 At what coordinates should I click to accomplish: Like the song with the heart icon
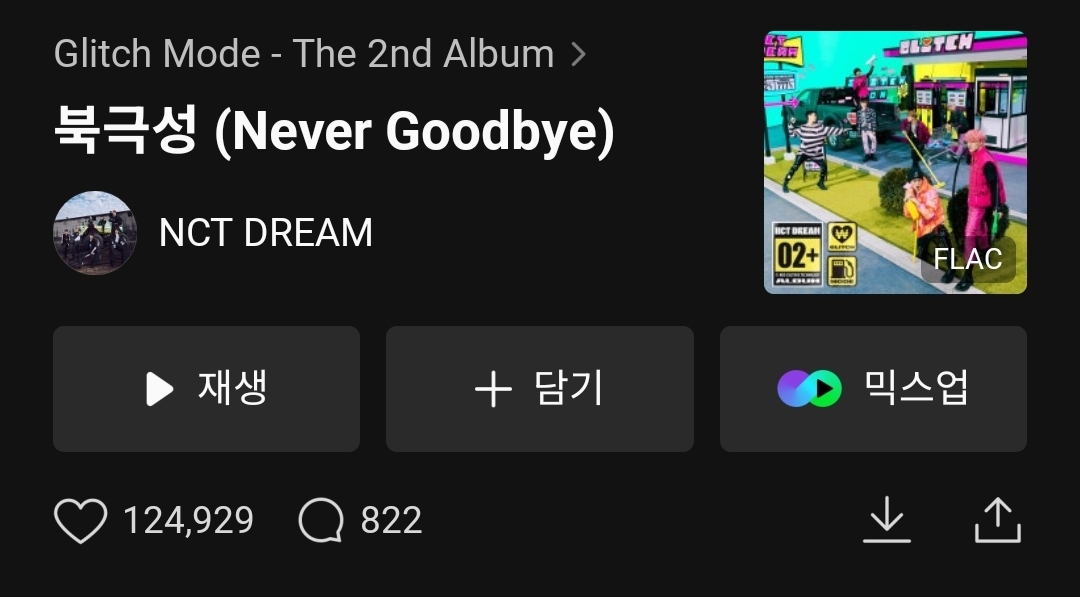click(81, 521)
